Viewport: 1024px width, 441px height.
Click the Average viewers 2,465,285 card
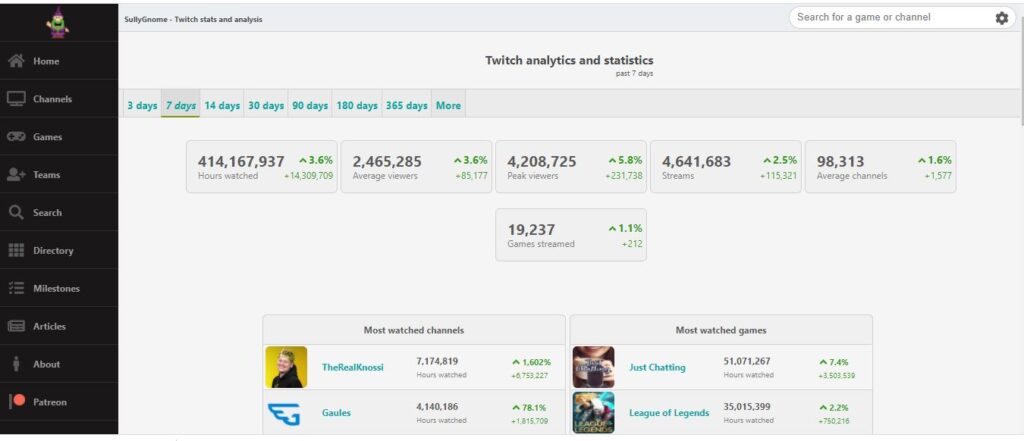pyautogui.click(x=417, y=167)
